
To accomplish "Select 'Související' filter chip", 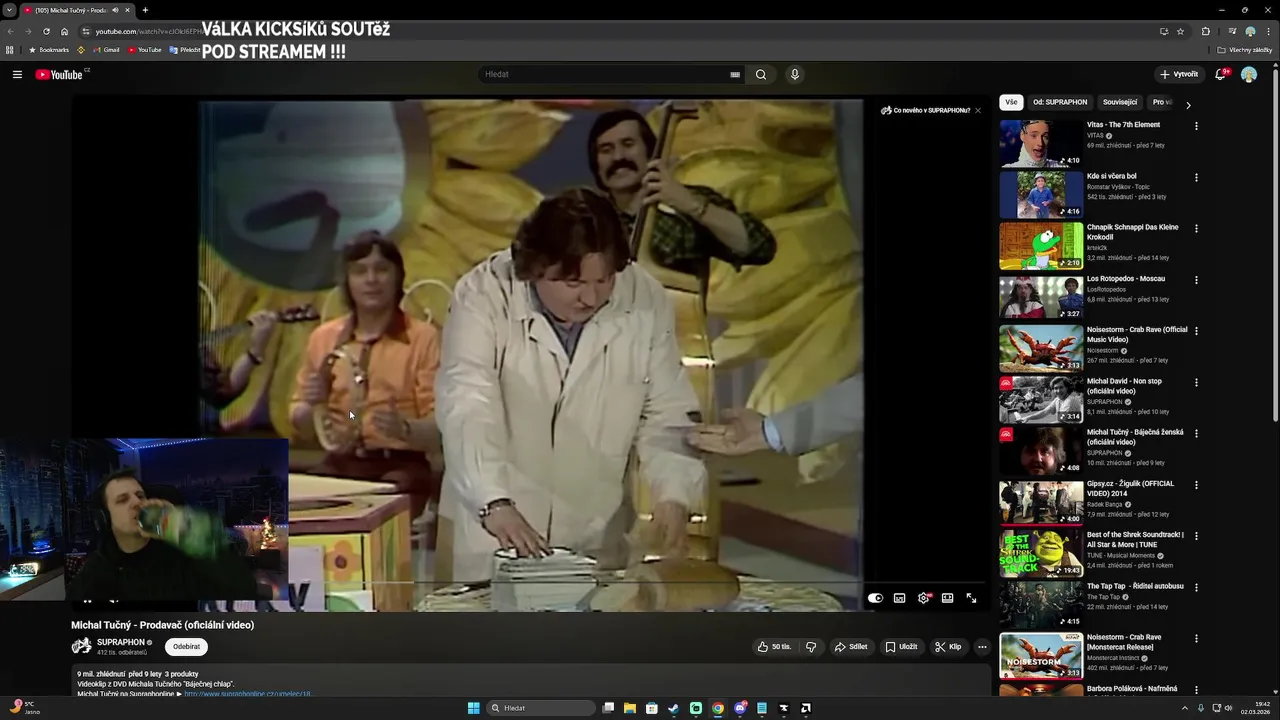I will coord(1120,102).
